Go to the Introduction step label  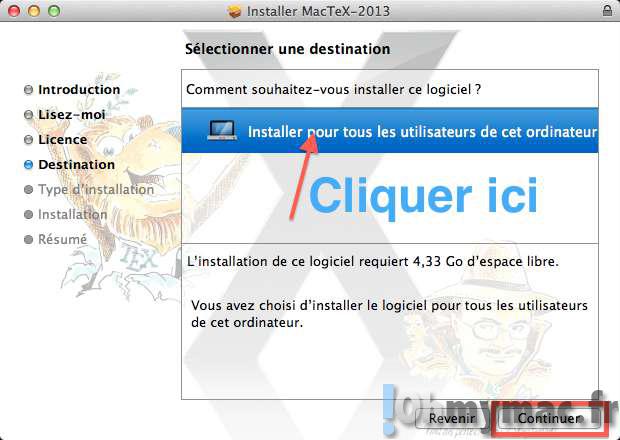[x=79, y=90]
